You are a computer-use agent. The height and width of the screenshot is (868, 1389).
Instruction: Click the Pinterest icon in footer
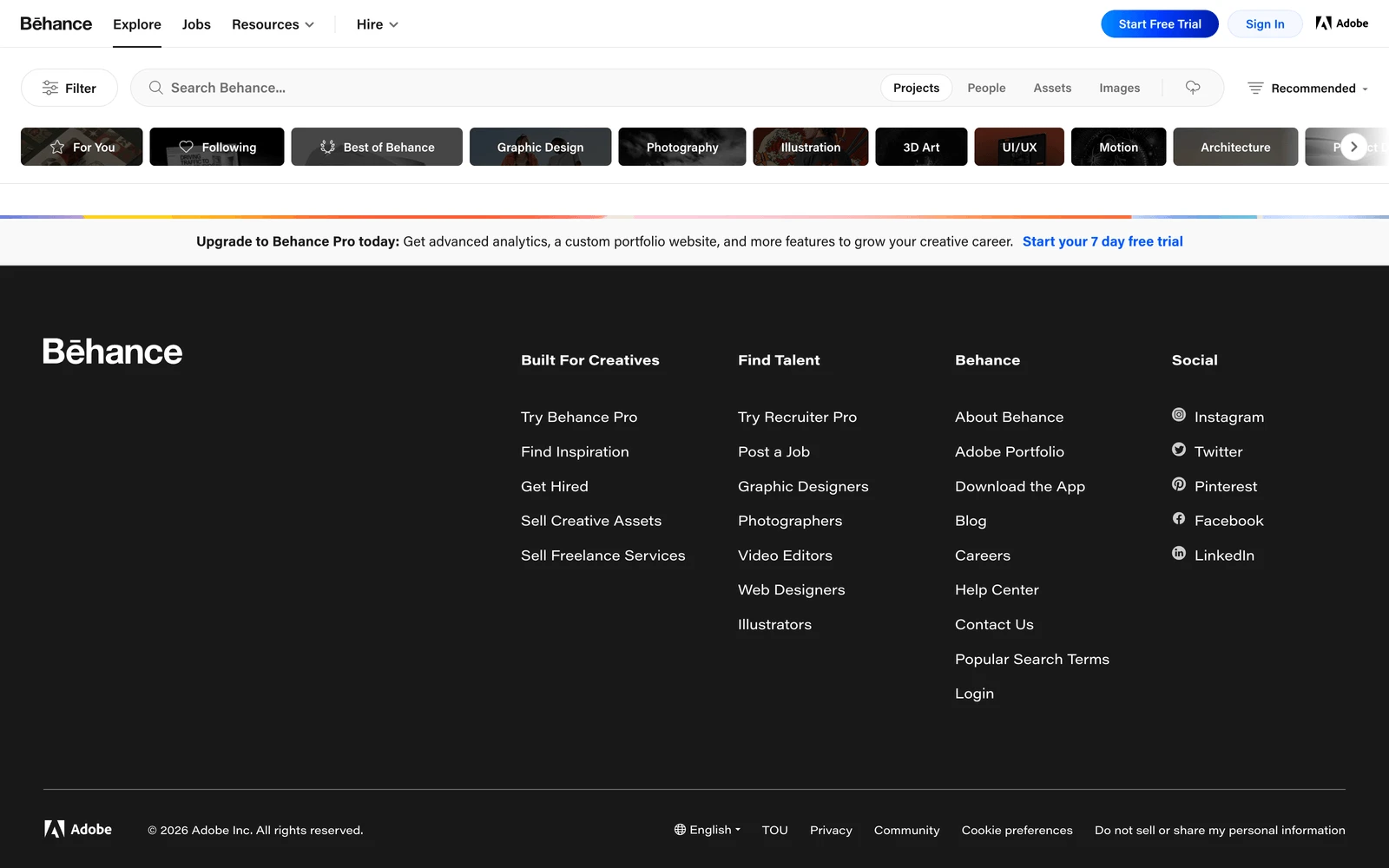1178,484
